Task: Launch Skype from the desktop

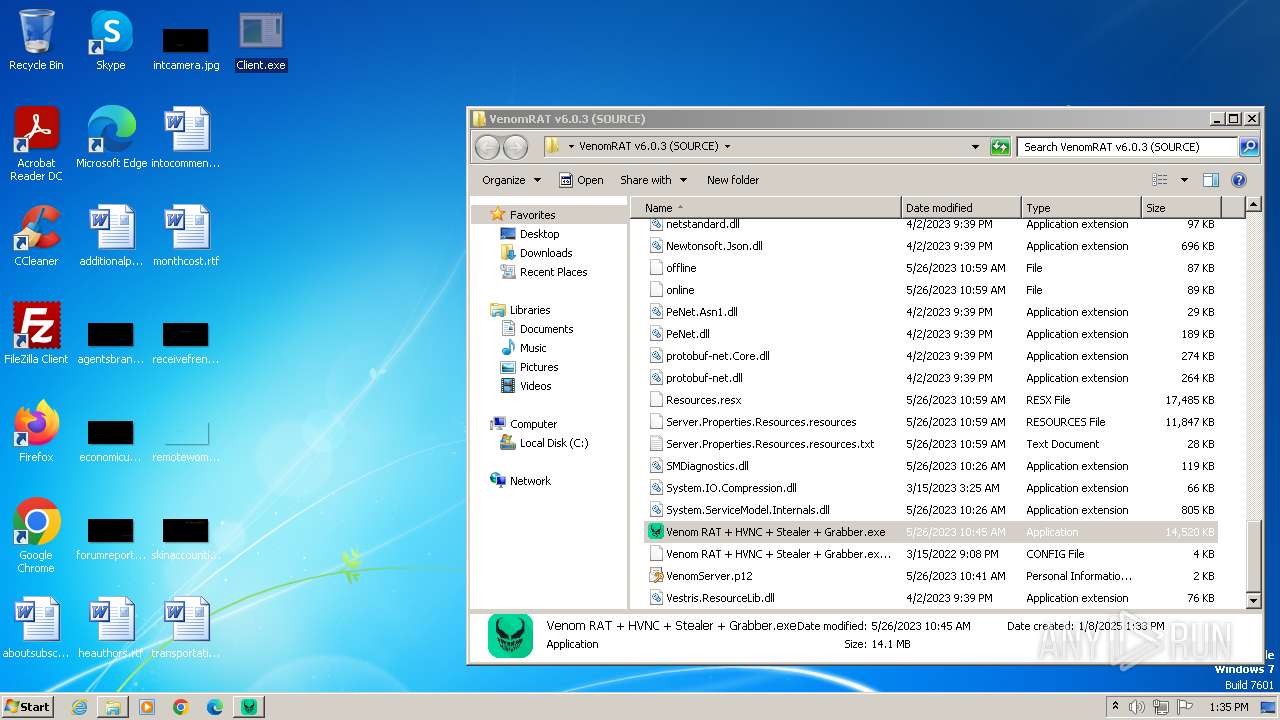Action: pos(111,41)
